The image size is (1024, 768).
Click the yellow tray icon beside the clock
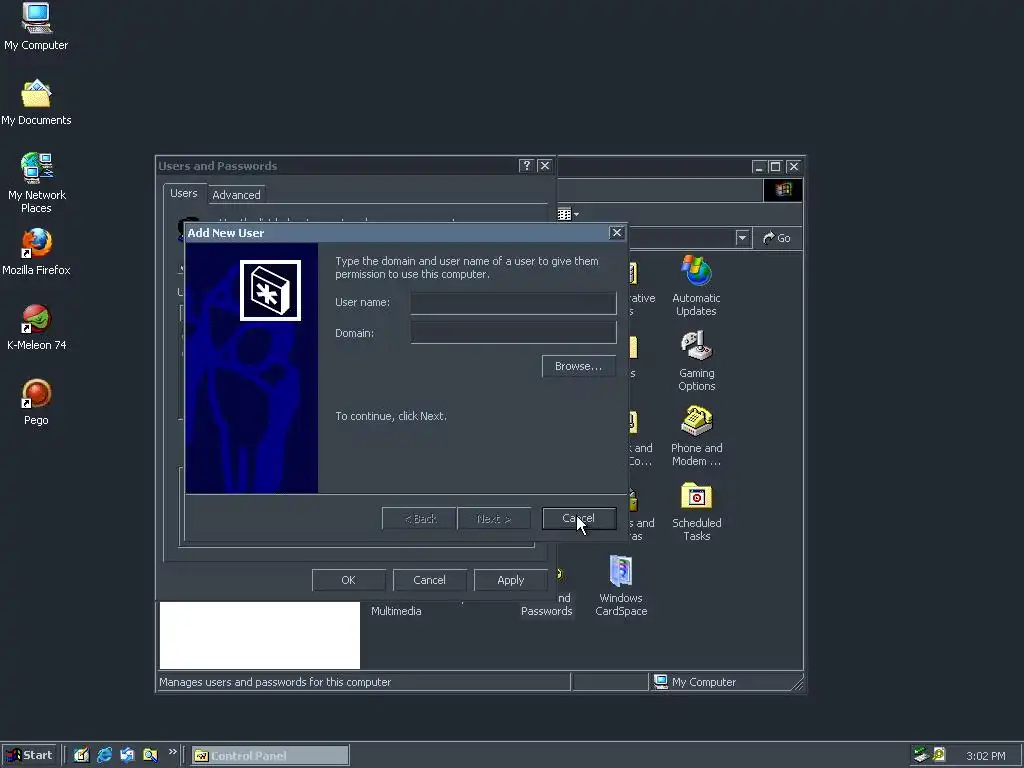(939, 755)
